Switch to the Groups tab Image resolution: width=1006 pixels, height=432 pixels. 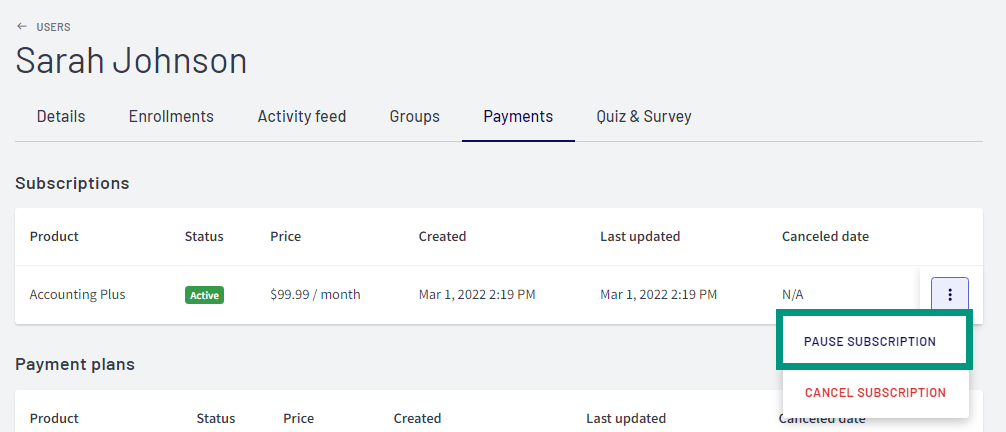click(x=414, y=116)
